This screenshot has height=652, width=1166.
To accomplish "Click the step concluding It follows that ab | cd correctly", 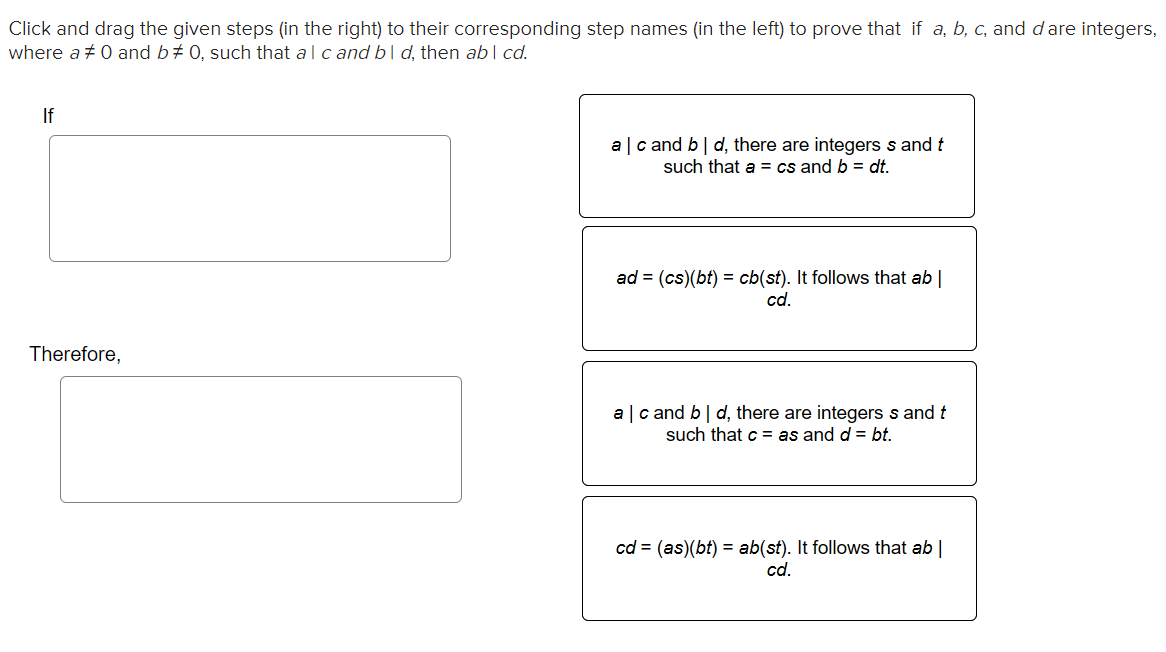I will point(778,558).
